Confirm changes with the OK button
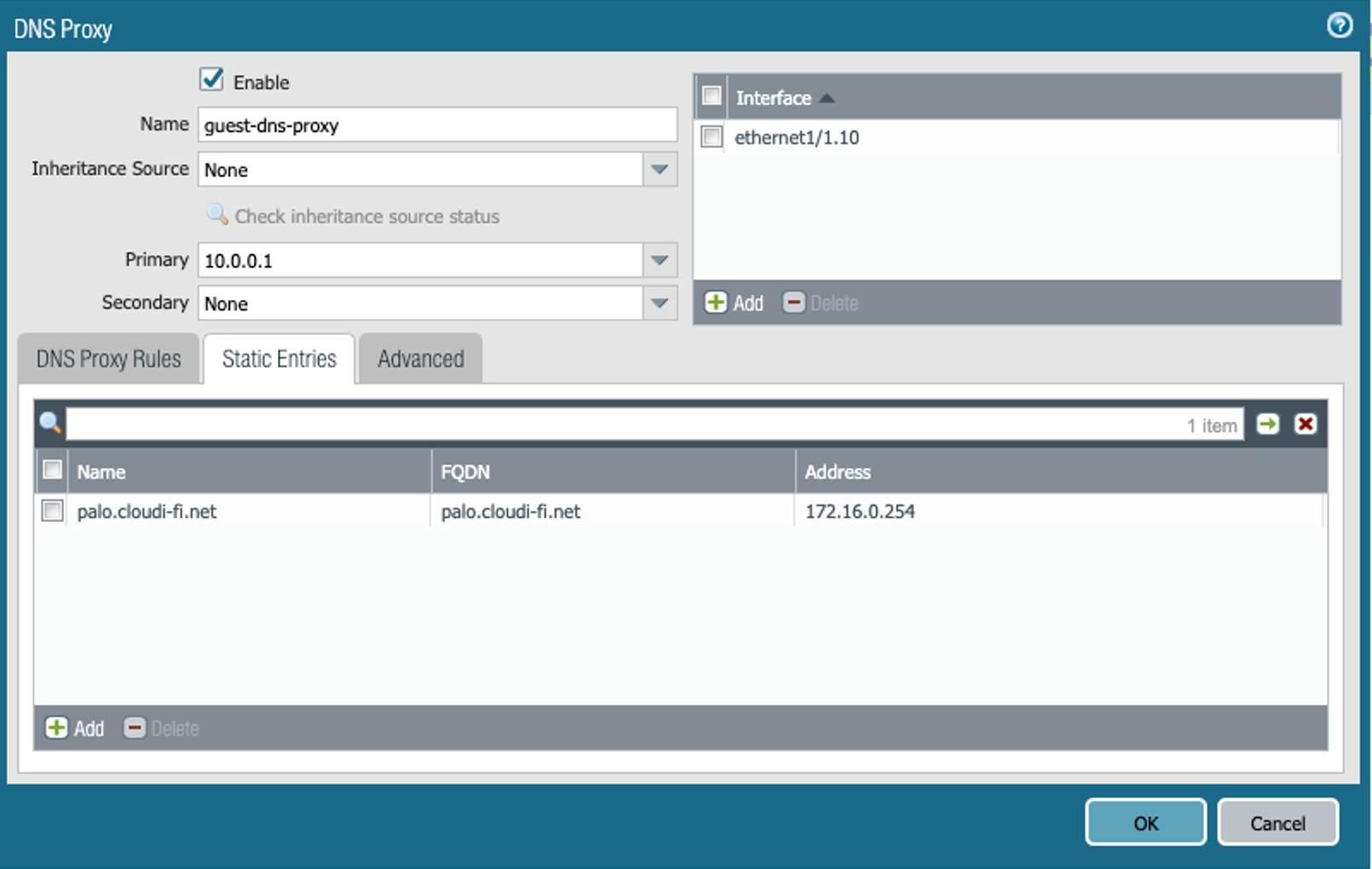The width and height of the screenshot is (1372, 869). (x=1144, y=822)
